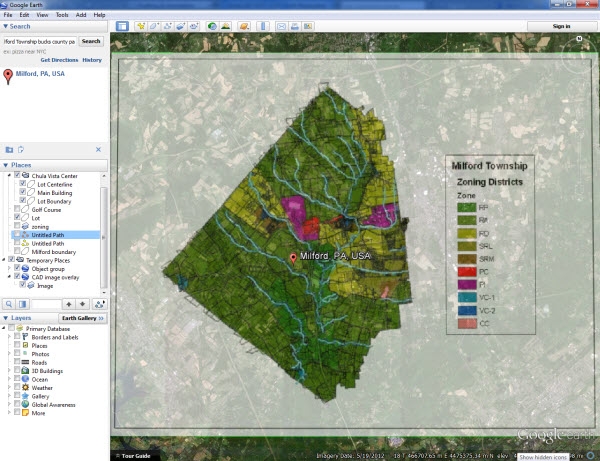600x461 pixels.
Task: Open the Add menu
Action: click(x=81, y=15)
